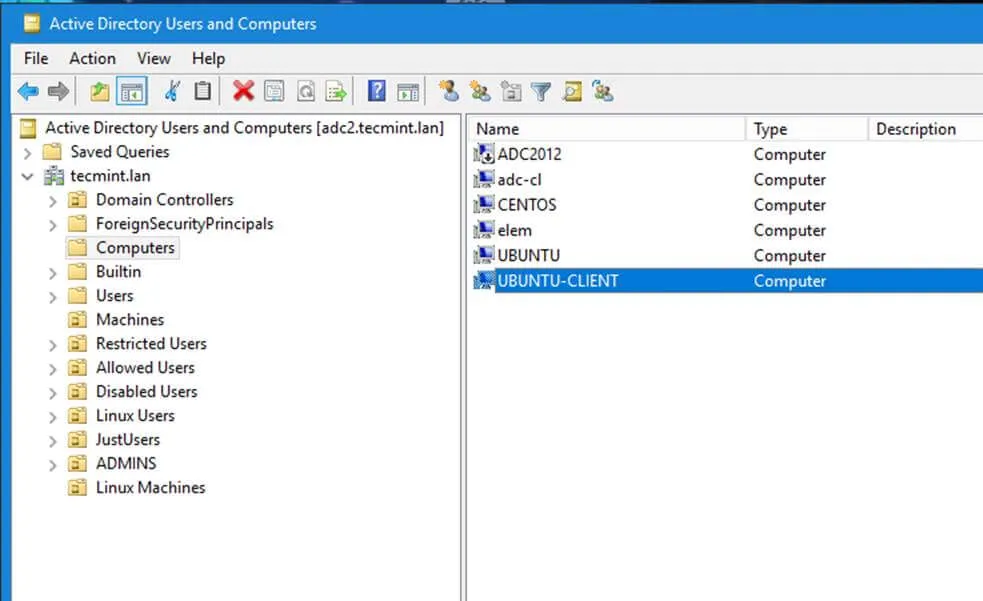Click the red Delete icon
This screenshot has height=601, width=983.
click(x=243, y=92)
